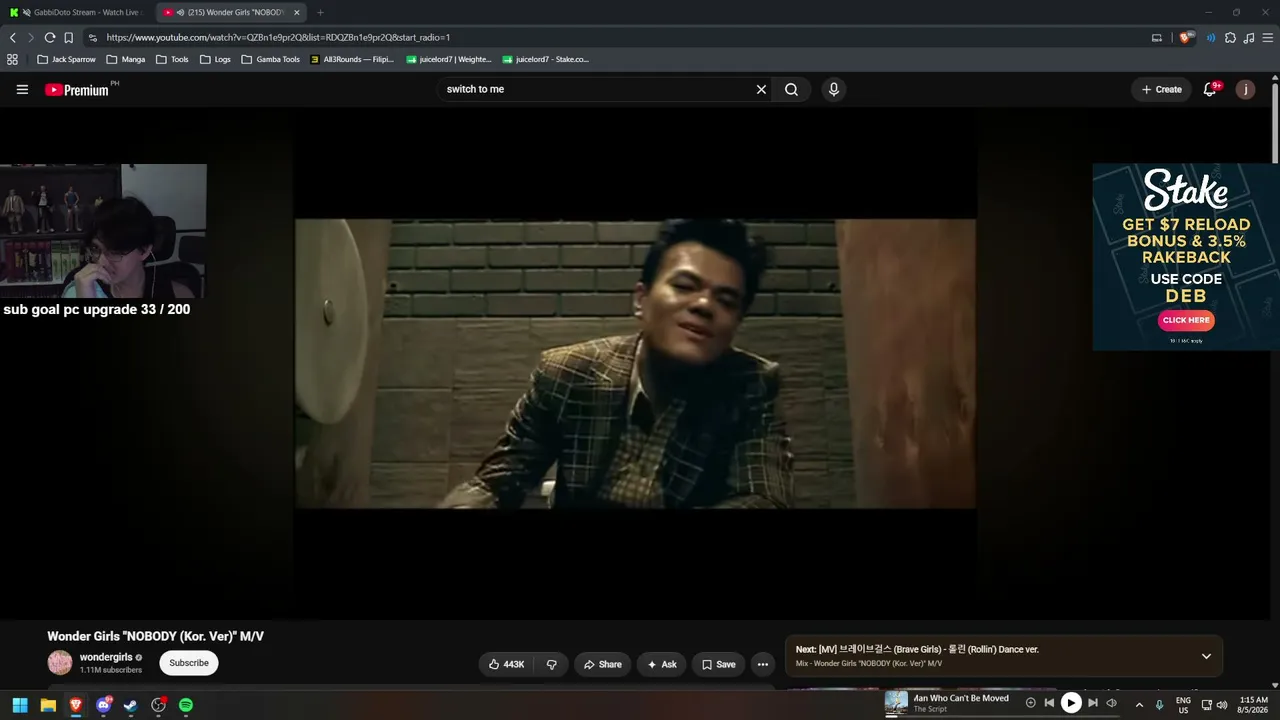Open the YouTube guide hamburger menu

pos(22,89)
